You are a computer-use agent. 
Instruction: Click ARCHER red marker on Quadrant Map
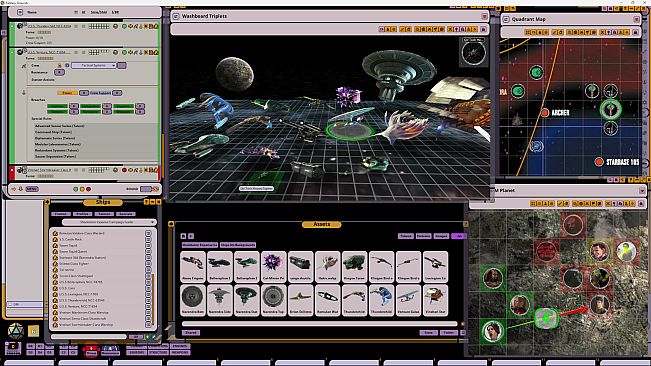[x=545, y=112]
